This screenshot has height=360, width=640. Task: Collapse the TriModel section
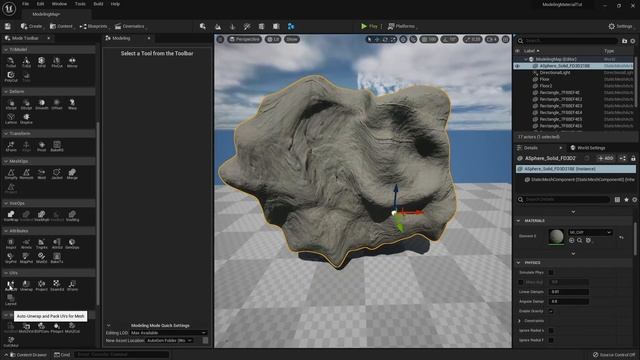(6, 49)
